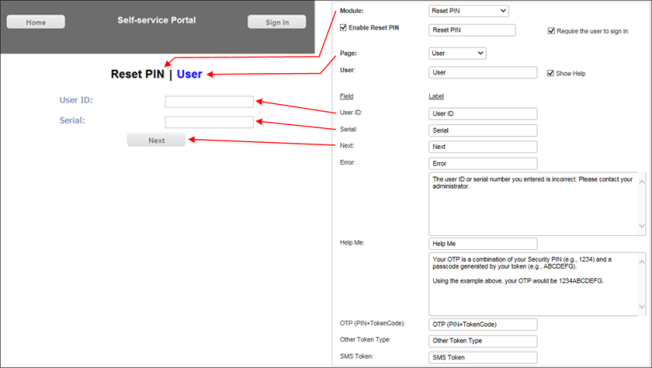Click the Other Token Type label field
Screen dimensions: 652x368
(x=483, y=341)
